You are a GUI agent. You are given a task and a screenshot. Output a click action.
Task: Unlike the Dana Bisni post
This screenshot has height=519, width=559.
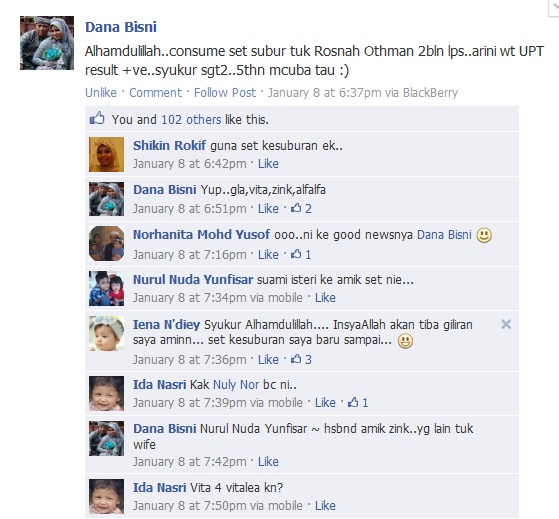tap(101, 92)
